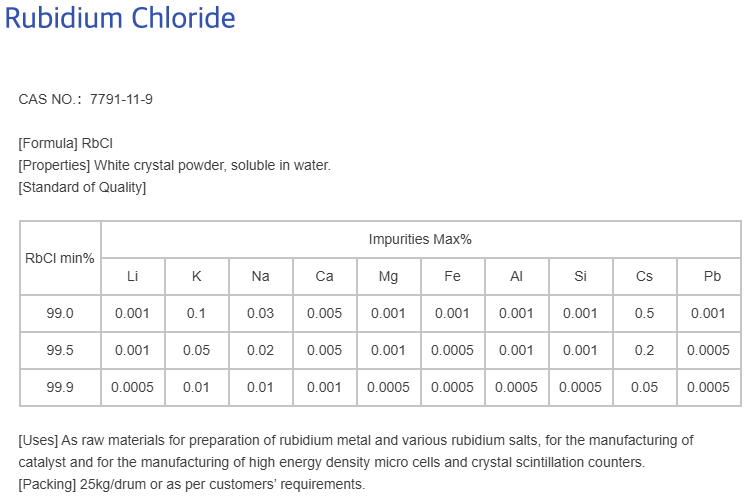Select the Cs column header
This screenshot has height=502, width=750.
644,276
